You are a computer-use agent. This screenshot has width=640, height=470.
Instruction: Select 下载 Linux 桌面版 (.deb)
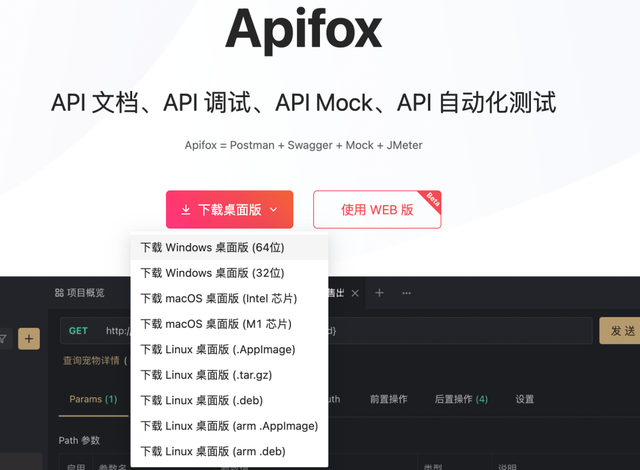[x=229, y=400]
